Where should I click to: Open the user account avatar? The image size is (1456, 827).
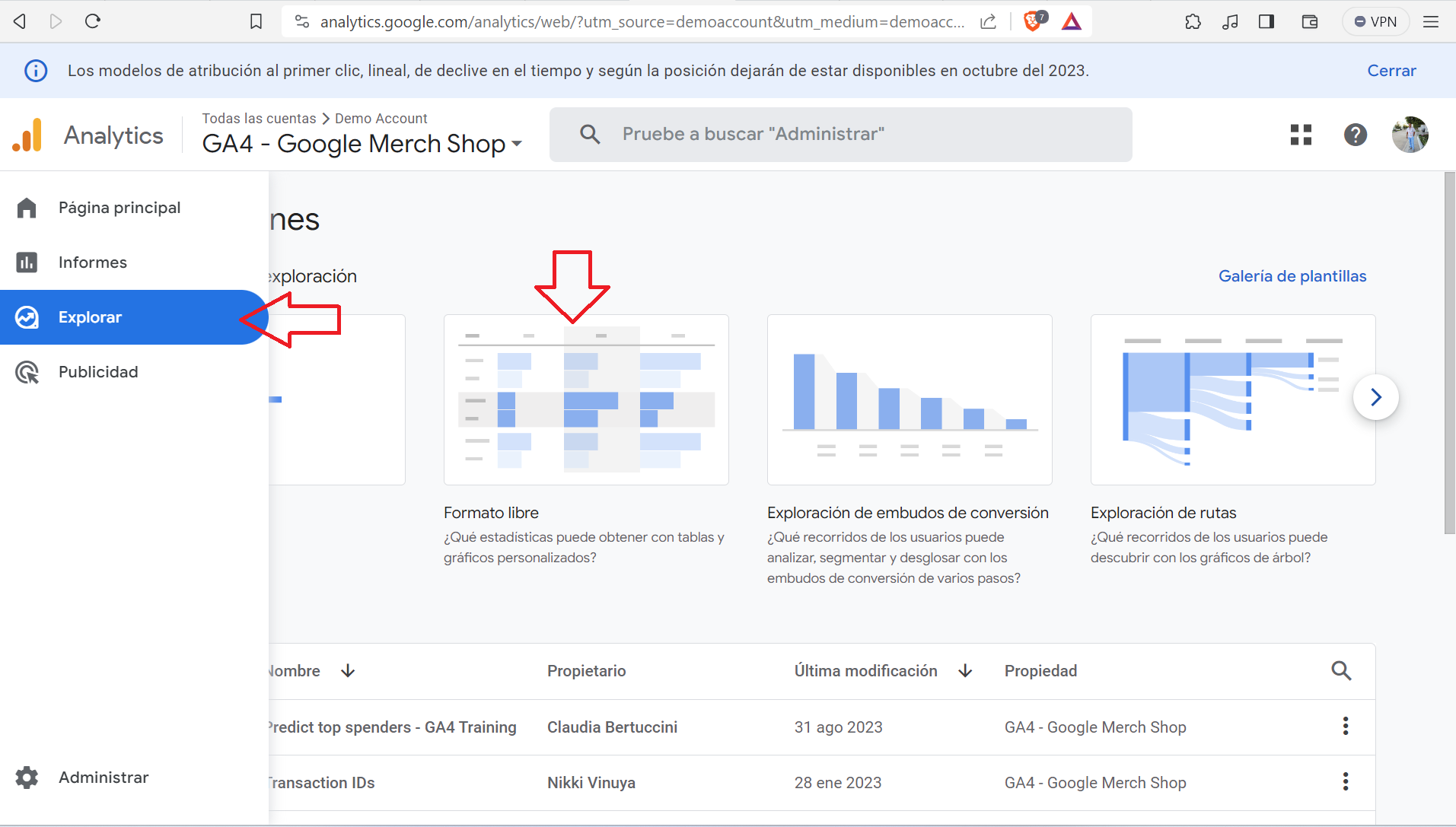(x=1410, y=135)
